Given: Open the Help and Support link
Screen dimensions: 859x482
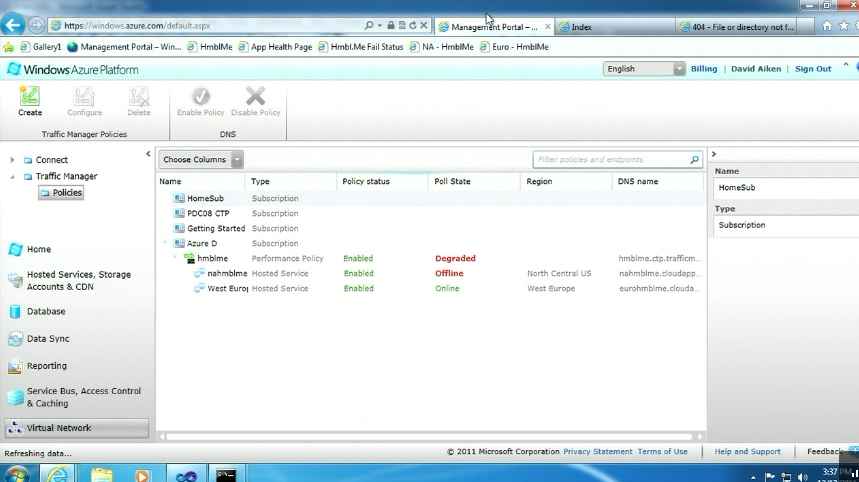Looking at the screenshot, I should coord(747,452).
